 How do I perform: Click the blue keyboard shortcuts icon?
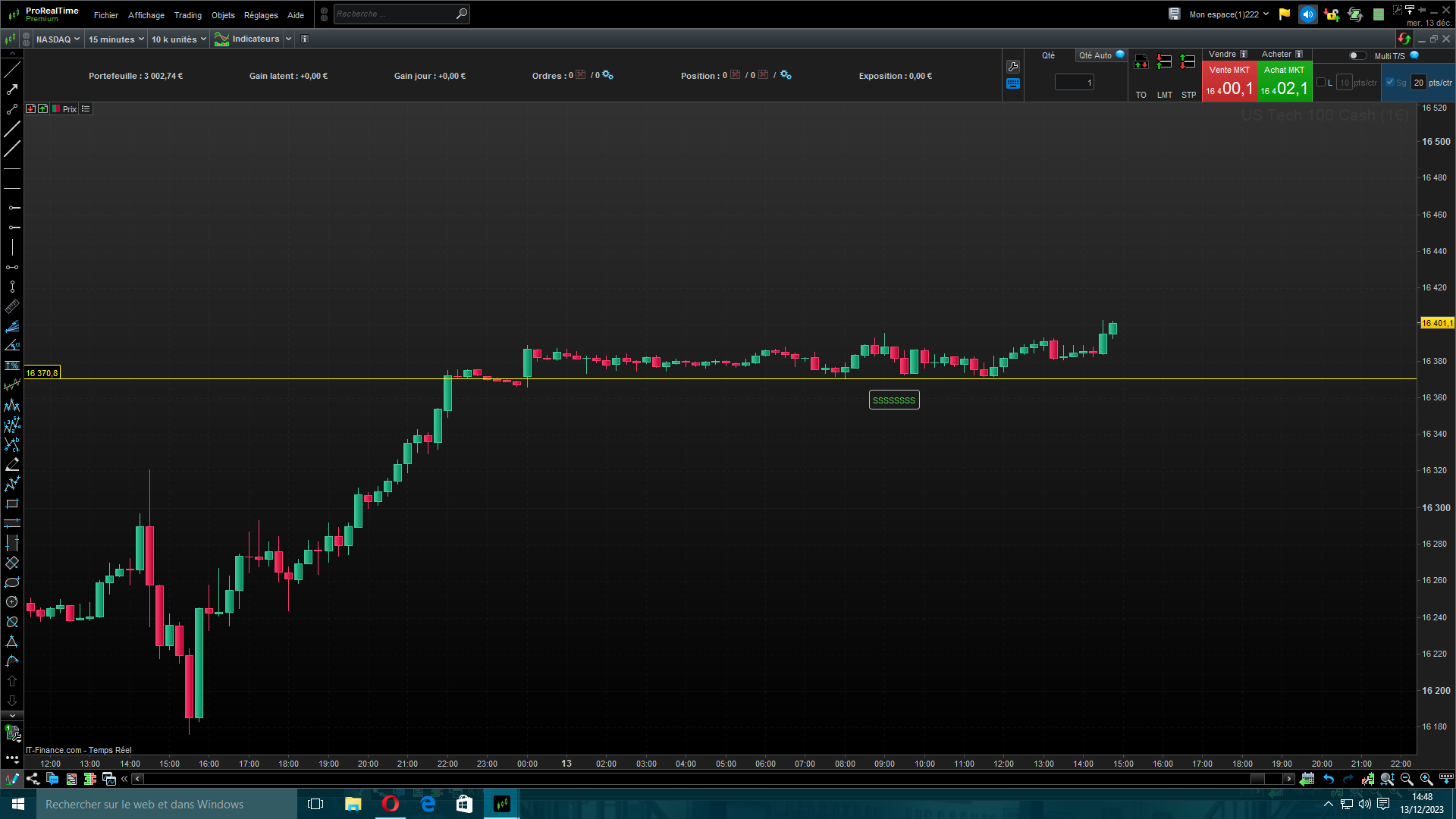tap(1013, 84)
